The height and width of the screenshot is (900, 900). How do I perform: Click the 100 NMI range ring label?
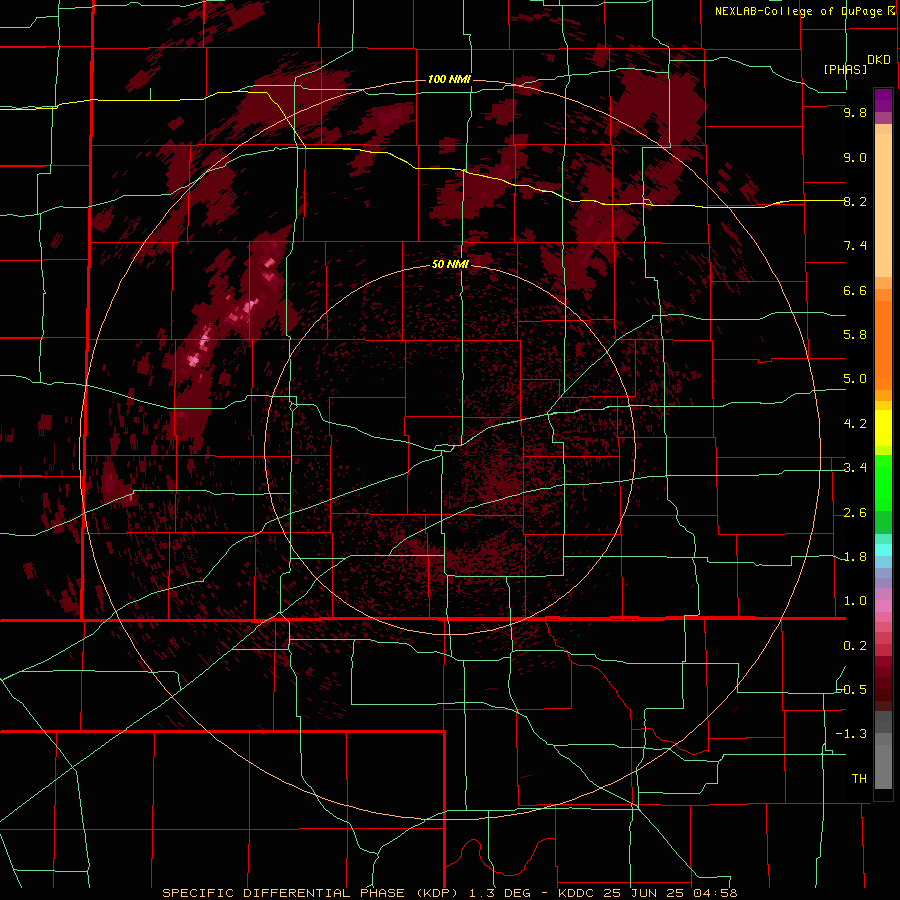[x=449, y=79]
